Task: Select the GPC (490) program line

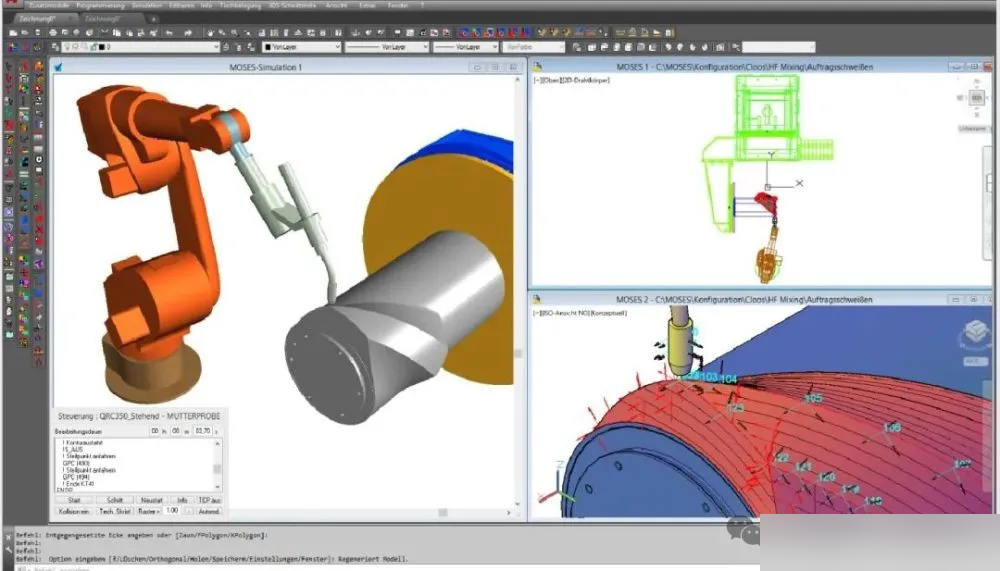Action: pos(77,463)
